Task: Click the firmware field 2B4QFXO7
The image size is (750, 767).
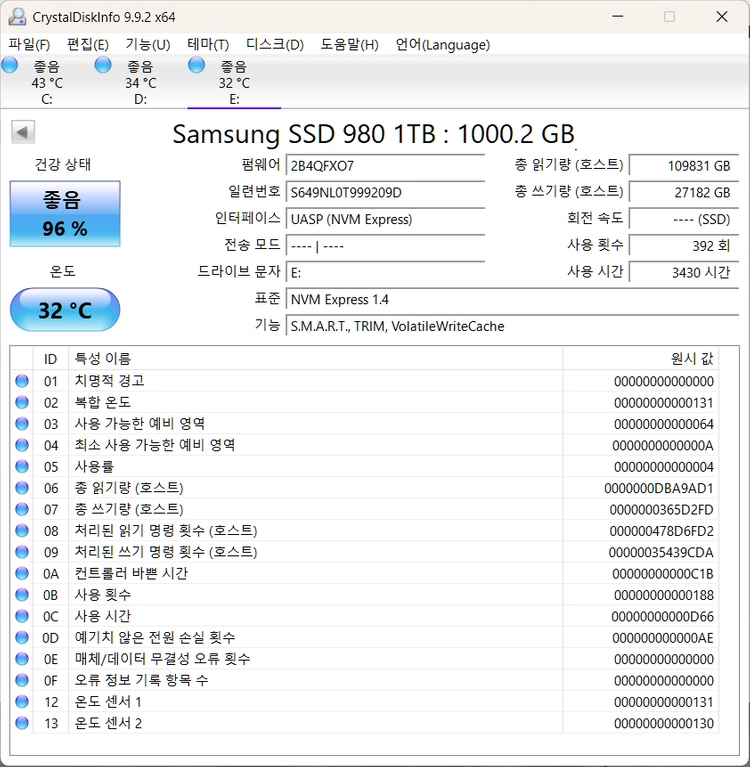Action: (x=386, y=165)
